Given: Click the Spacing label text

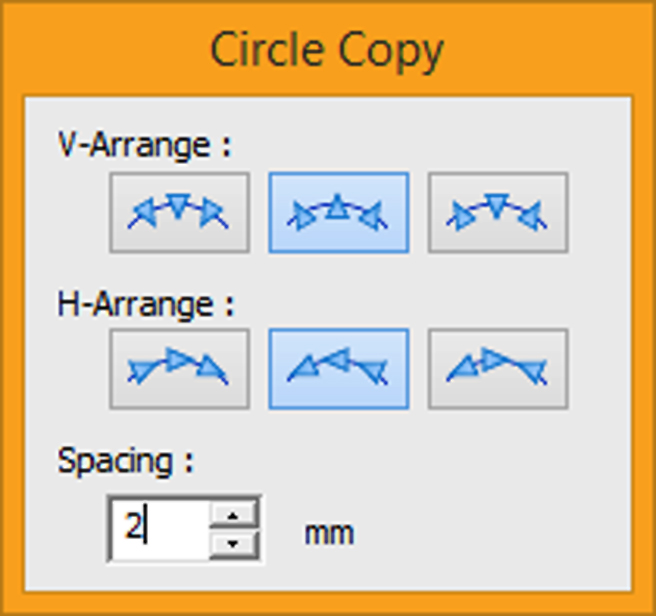Looking at the screenshot, I should point(125,461).
